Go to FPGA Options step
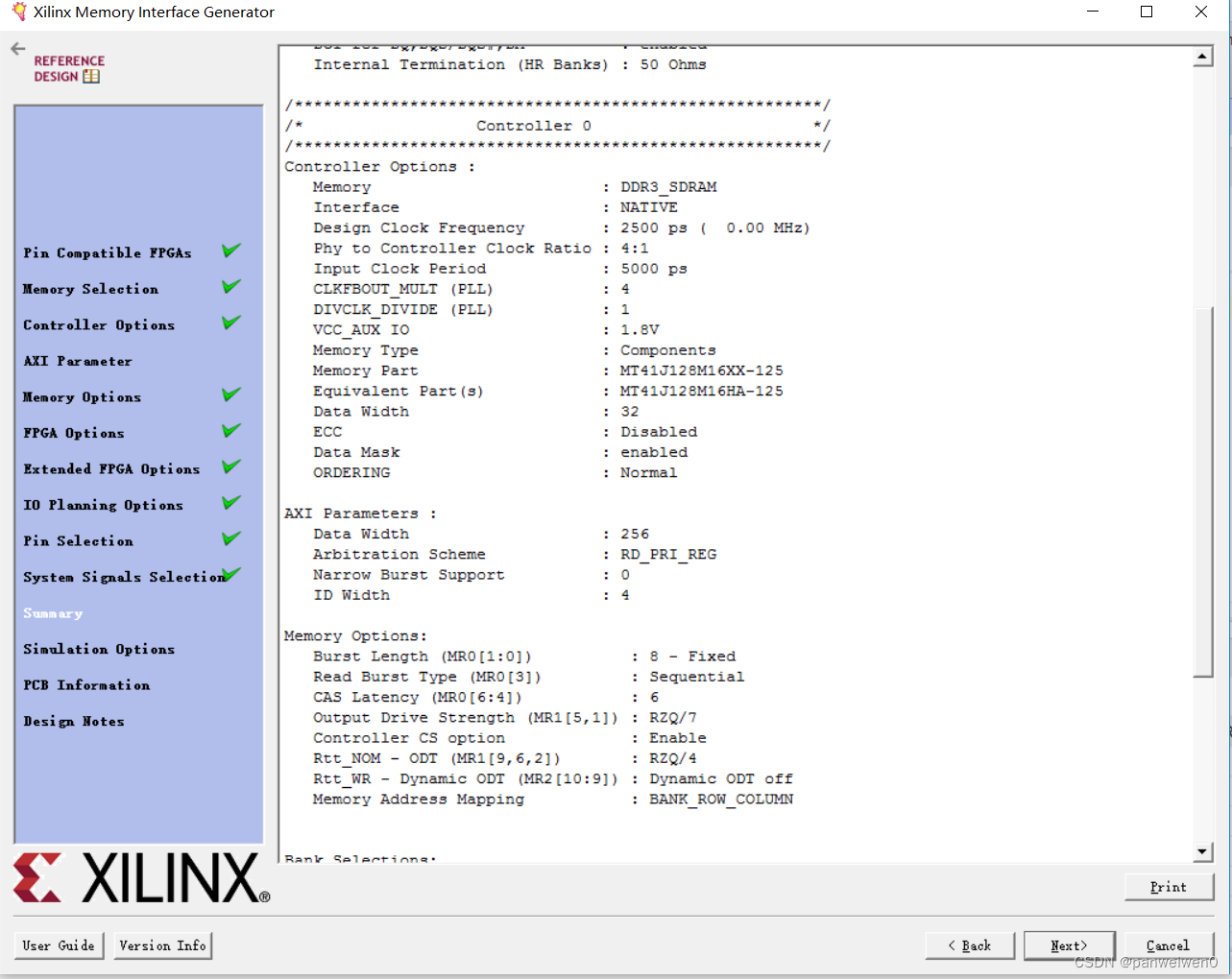This screenshot has height=979, width=1232. point(74,433)
